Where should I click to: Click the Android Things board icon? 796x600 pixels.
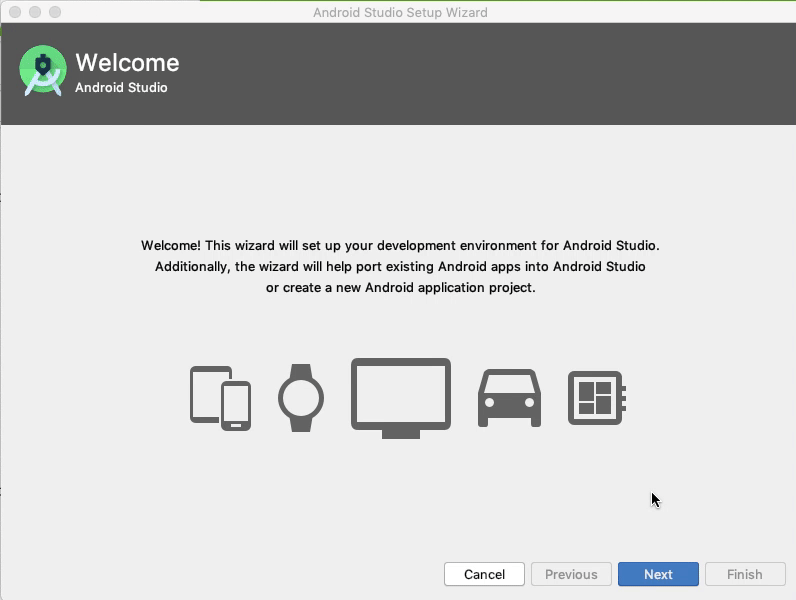pyautogui.click(x=597, y=398)
